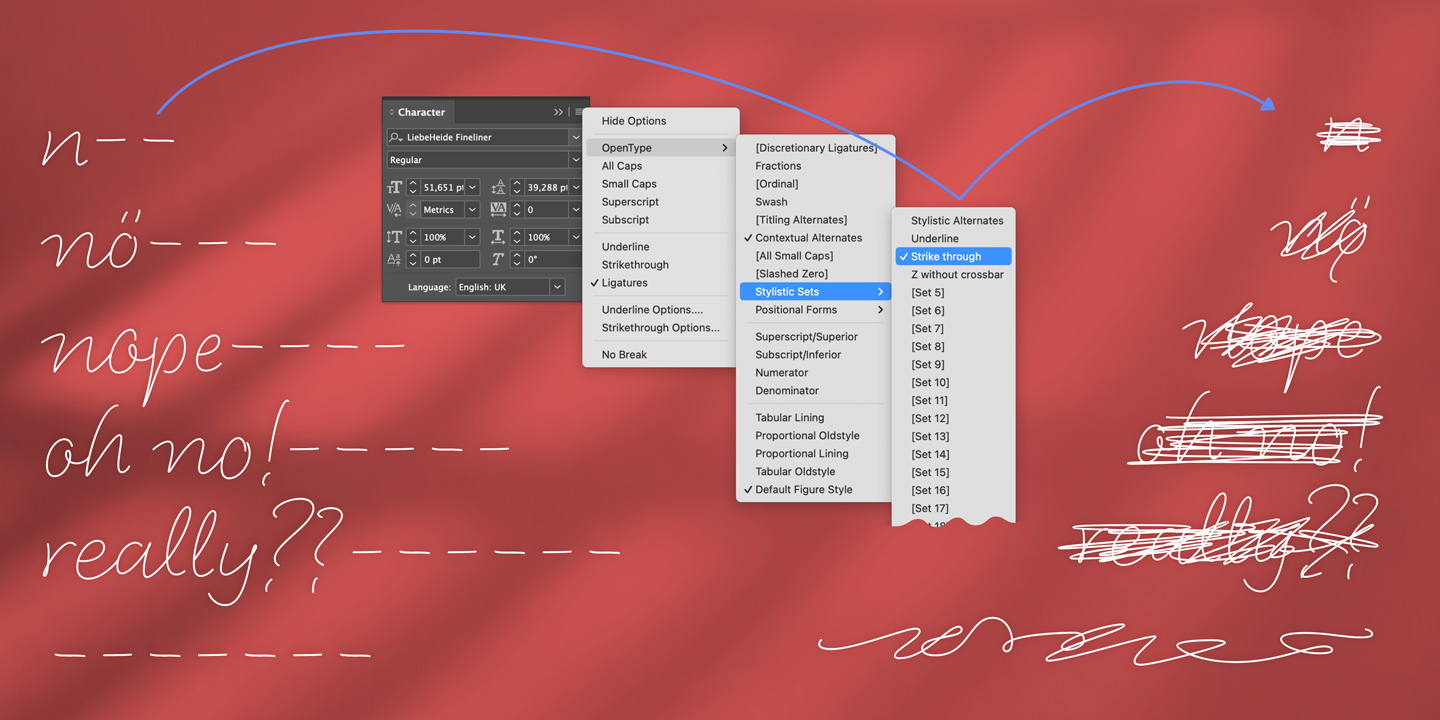This screenshot has width=1440, height=720.
Task: Click checked Default Figure Style option
Action: point(803,490)
